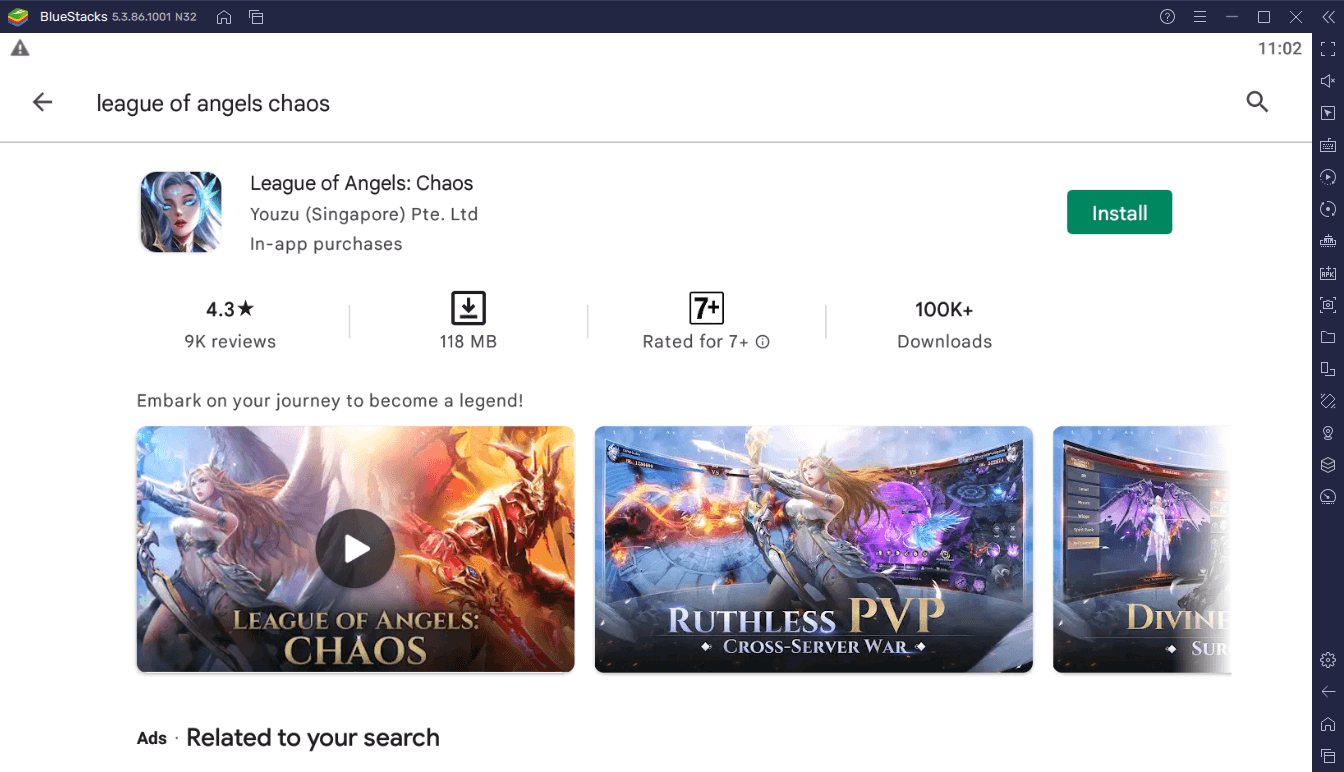Click the sidebar play-circle macro icon
This screenshot has width=1344, height=772.
point(1328,177)
